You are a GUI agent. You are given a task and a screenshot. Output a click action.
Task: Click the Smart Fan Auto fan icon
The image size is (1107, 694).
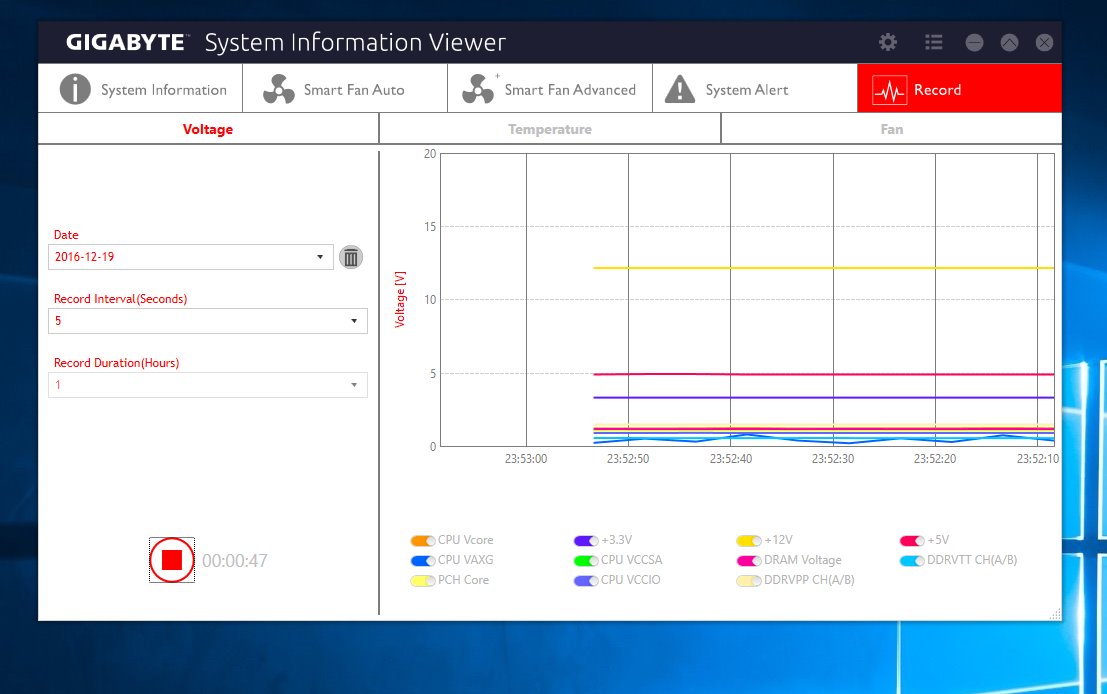[x=279, y=89]
